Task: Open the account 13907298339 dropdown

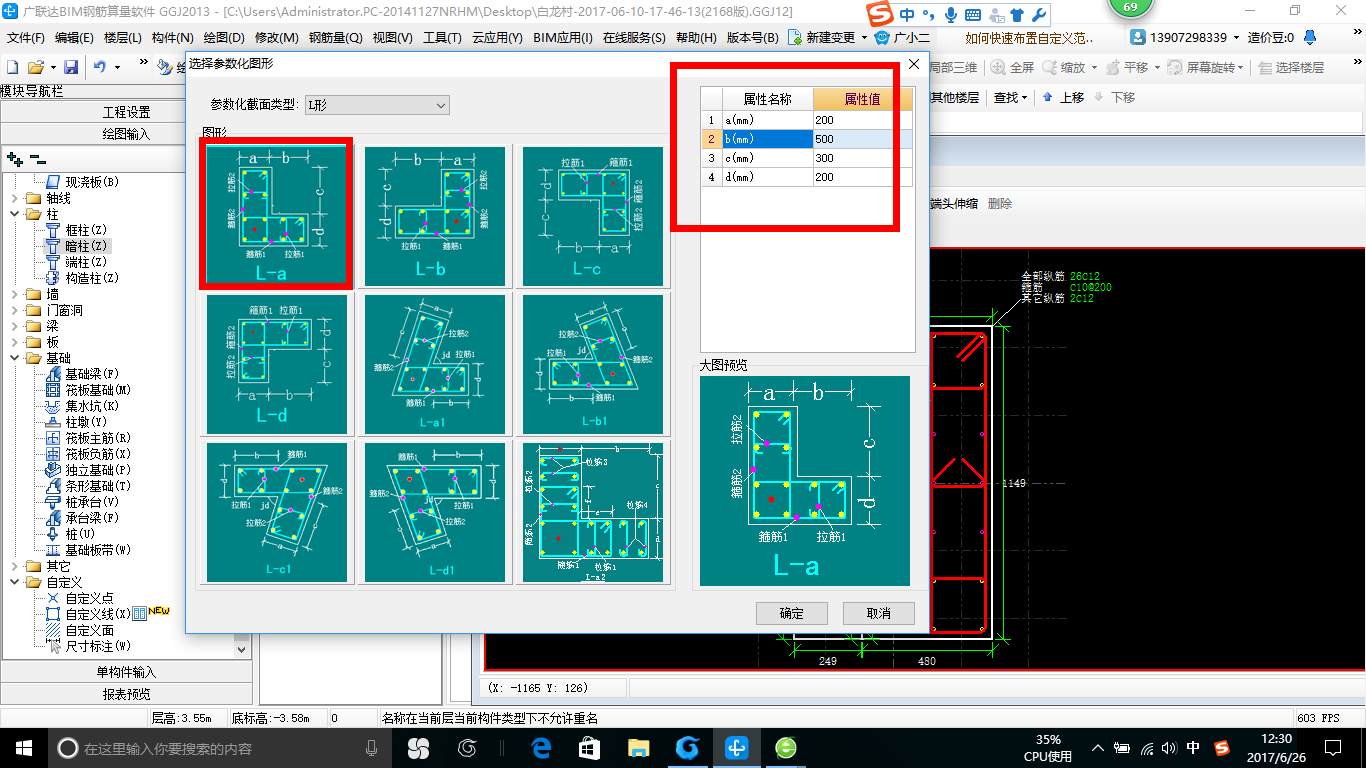Action: coord(1235,38)
